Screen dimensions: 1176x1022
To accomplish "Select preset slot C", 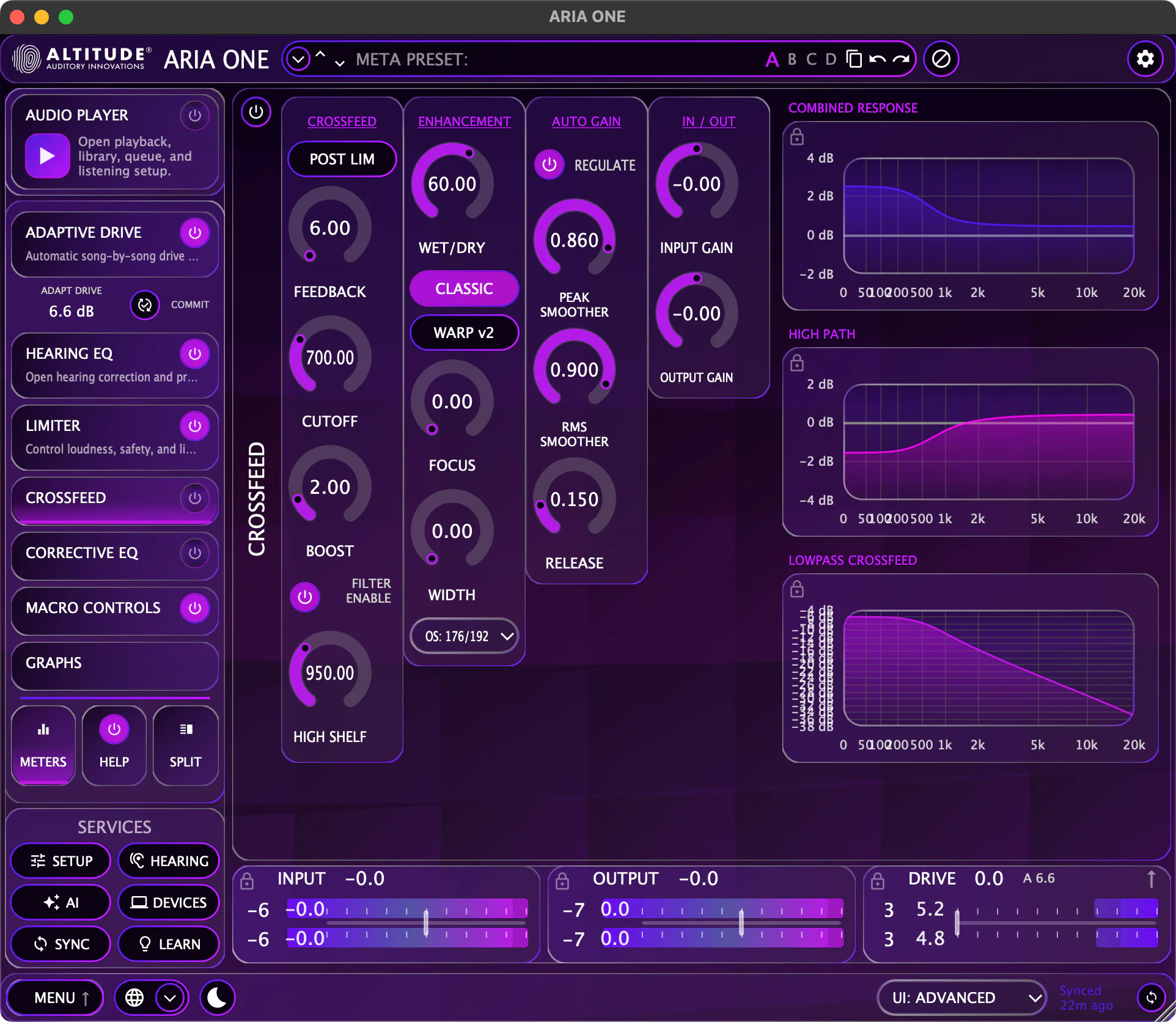I will click(x=811, y=59).
